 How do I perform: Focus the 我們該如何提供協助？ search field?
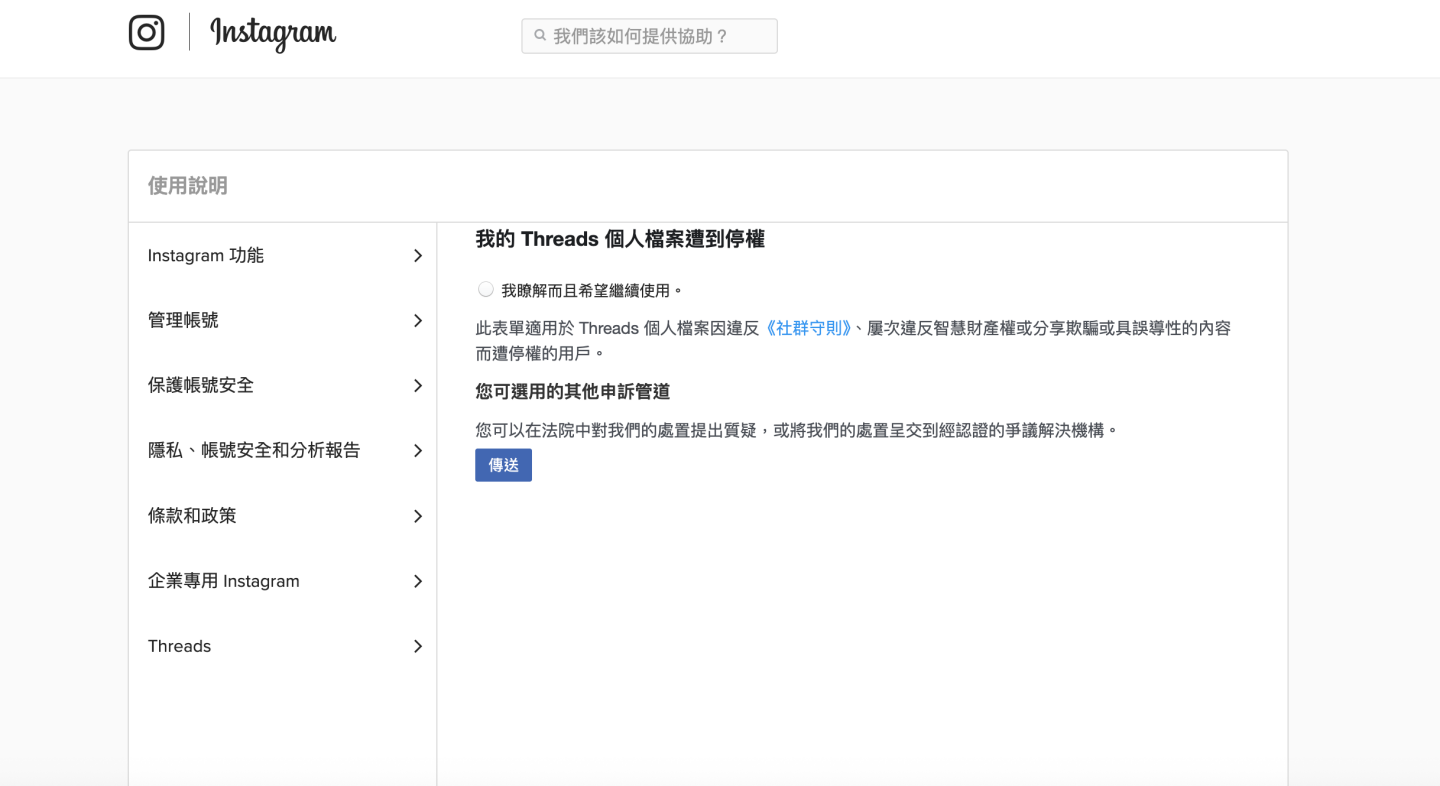coord(649,36)
